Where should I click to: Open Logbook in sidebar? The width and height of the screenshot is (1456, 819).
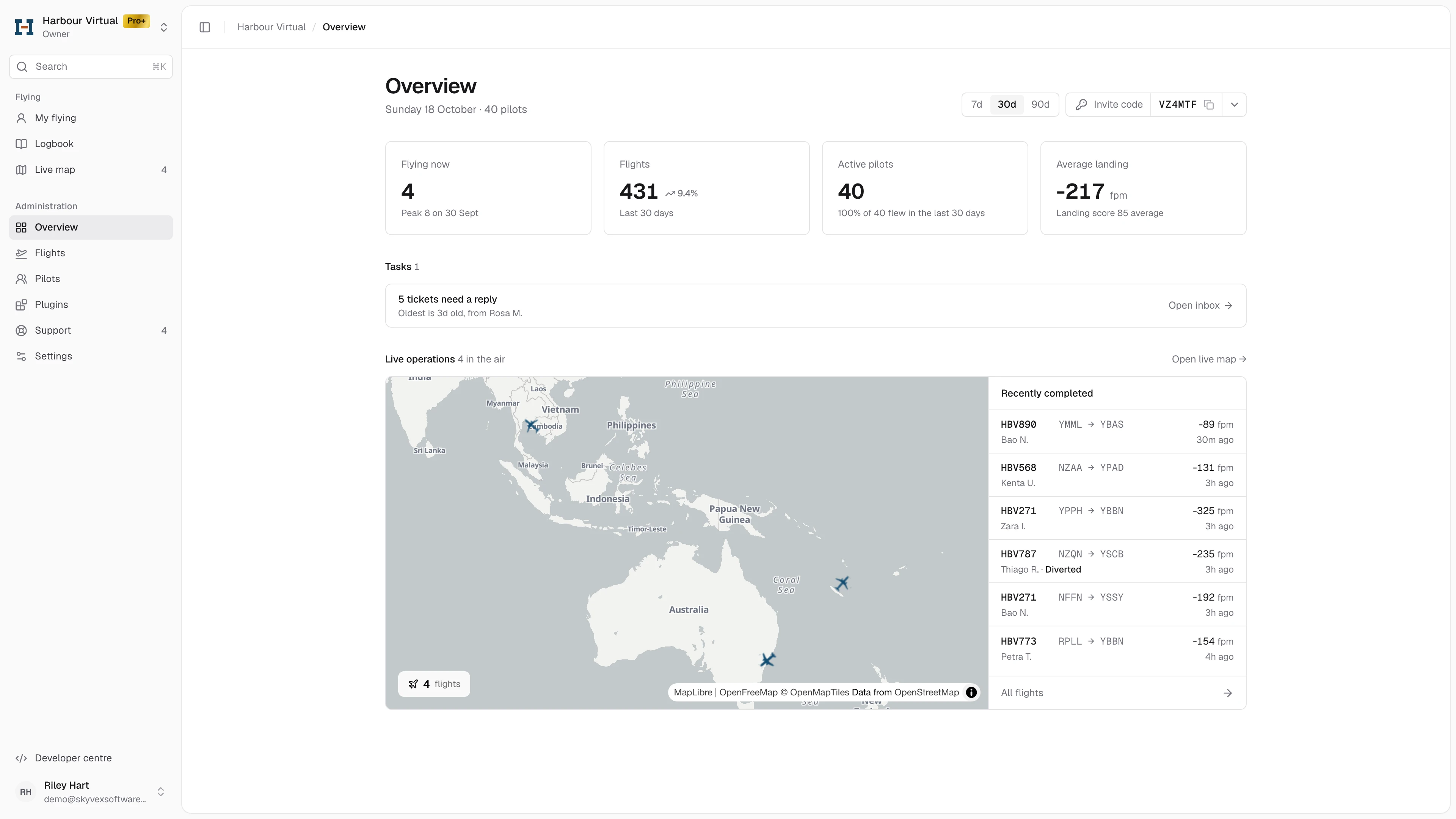coord(91,144)
